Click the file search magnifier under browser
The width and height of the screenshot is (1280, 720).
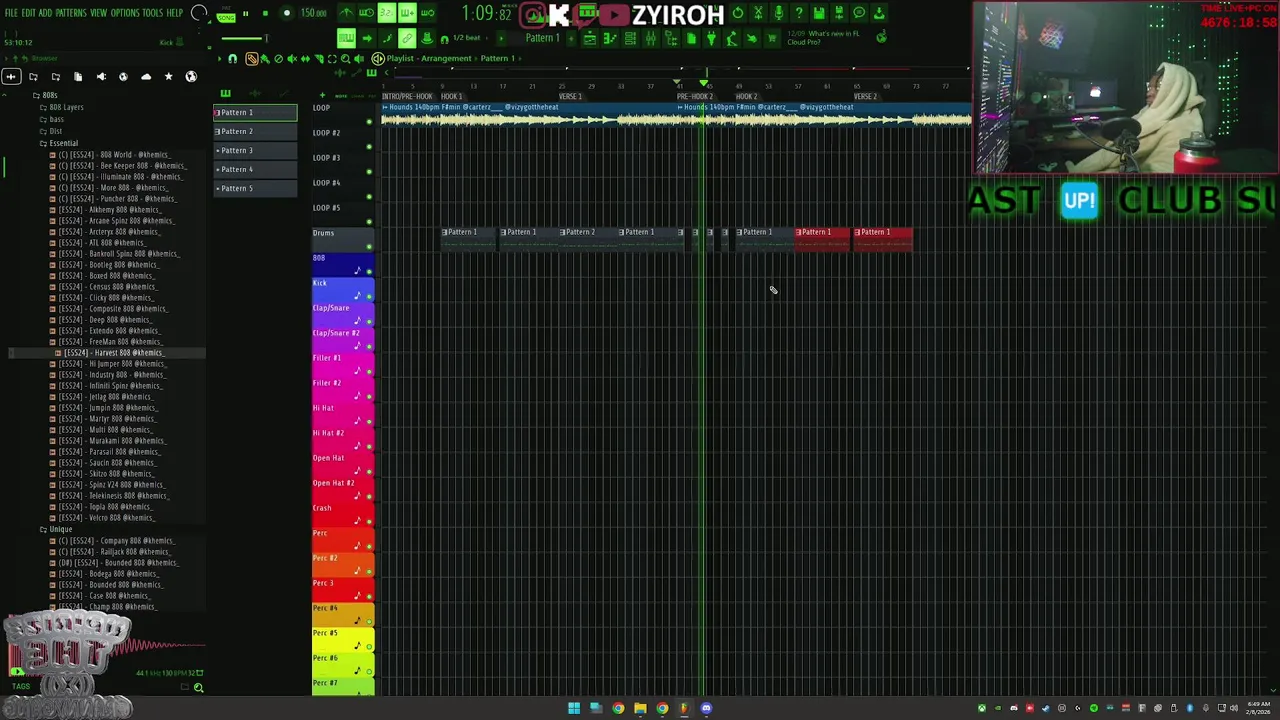coord(198,687)
